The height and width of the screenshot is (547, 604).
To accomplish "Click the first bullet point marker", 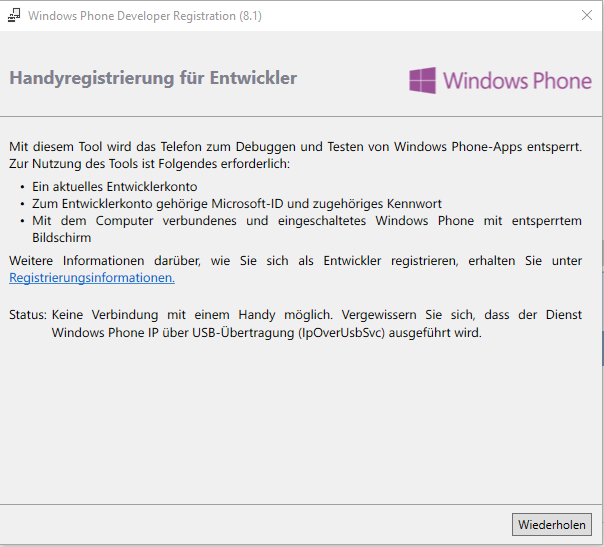I will pyautogui.click(x=22, y=187).
